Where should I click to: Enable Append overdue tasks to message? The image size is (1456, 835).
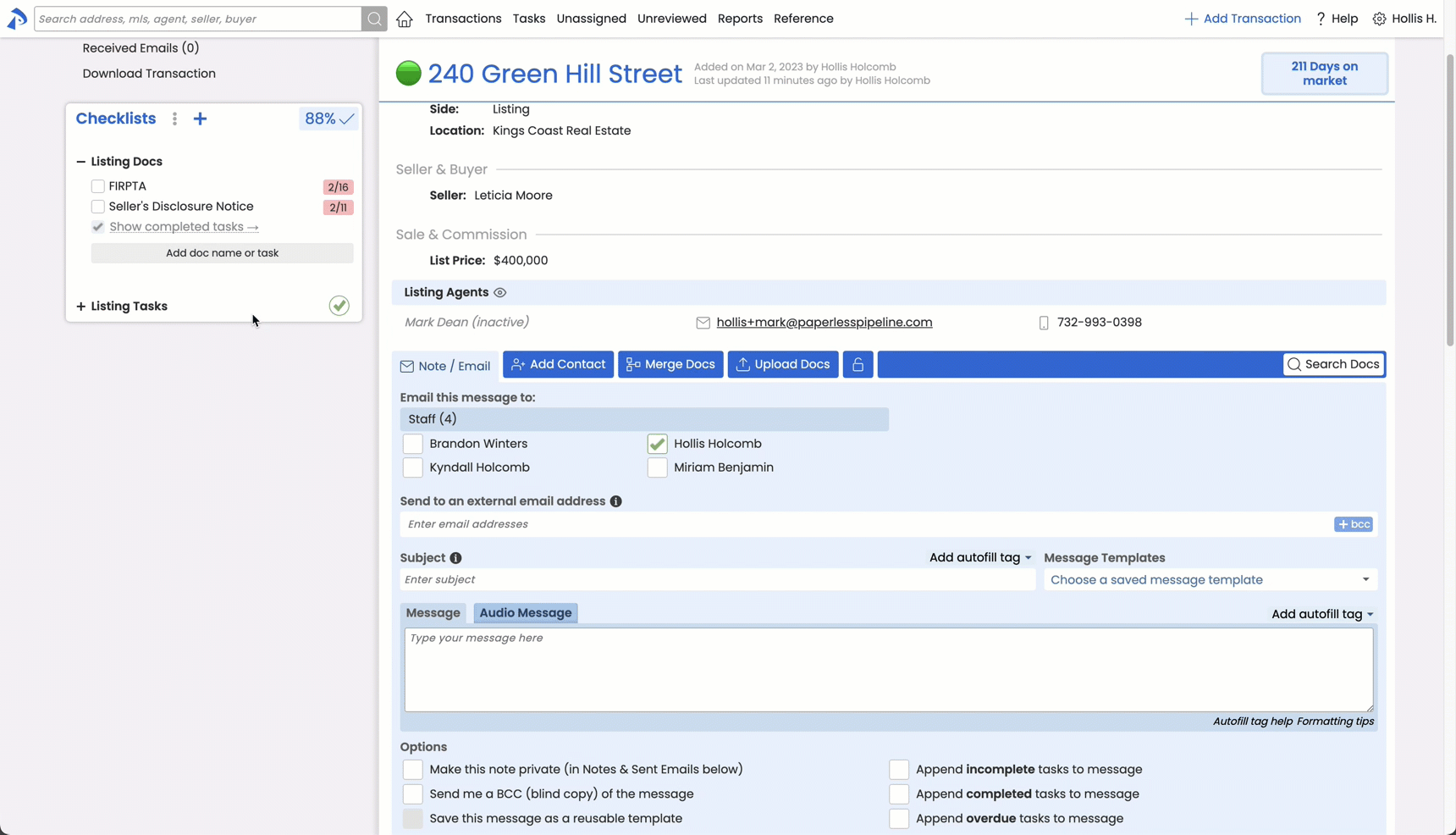point(899,818)
